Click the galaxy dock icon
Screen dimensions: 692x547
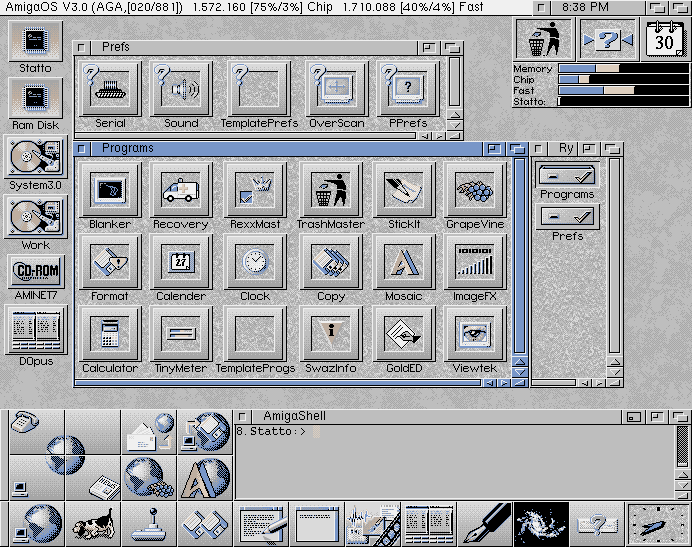[x=541, y=524]
